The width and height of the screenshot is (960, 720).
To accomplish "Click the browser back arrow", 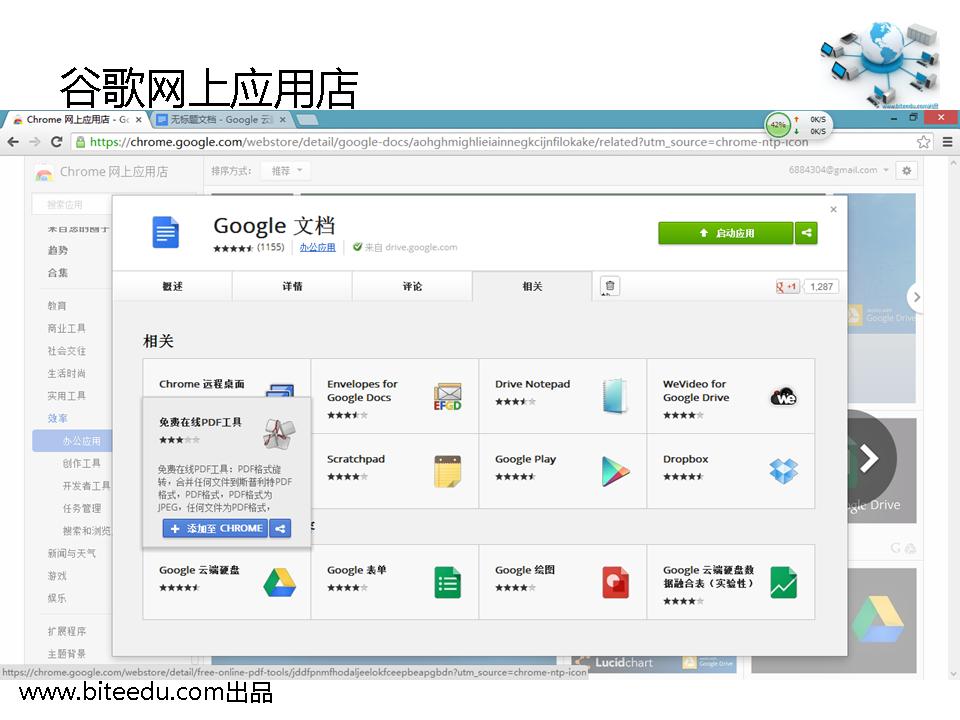I will 13,142.
